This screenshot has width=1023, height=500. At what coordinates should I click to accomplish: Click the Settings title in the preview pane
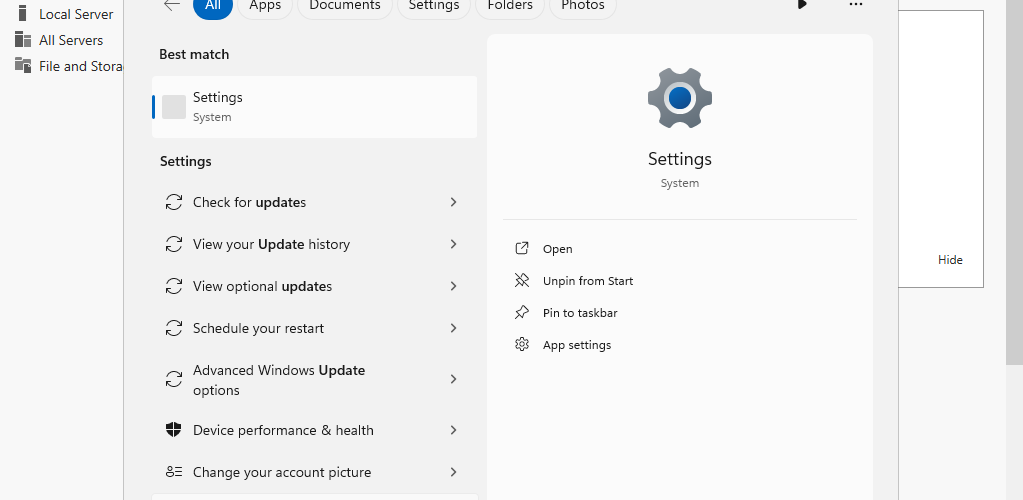pos(680,159)
